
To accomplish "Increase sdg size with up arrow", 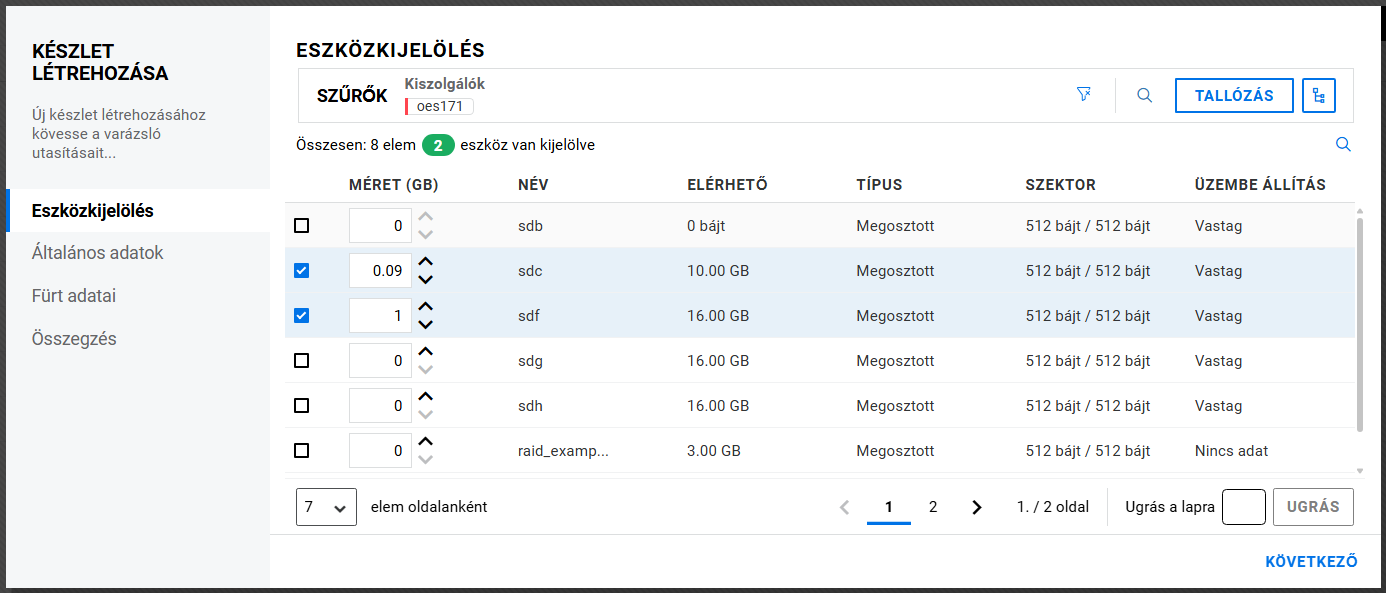I will point(426,352).
